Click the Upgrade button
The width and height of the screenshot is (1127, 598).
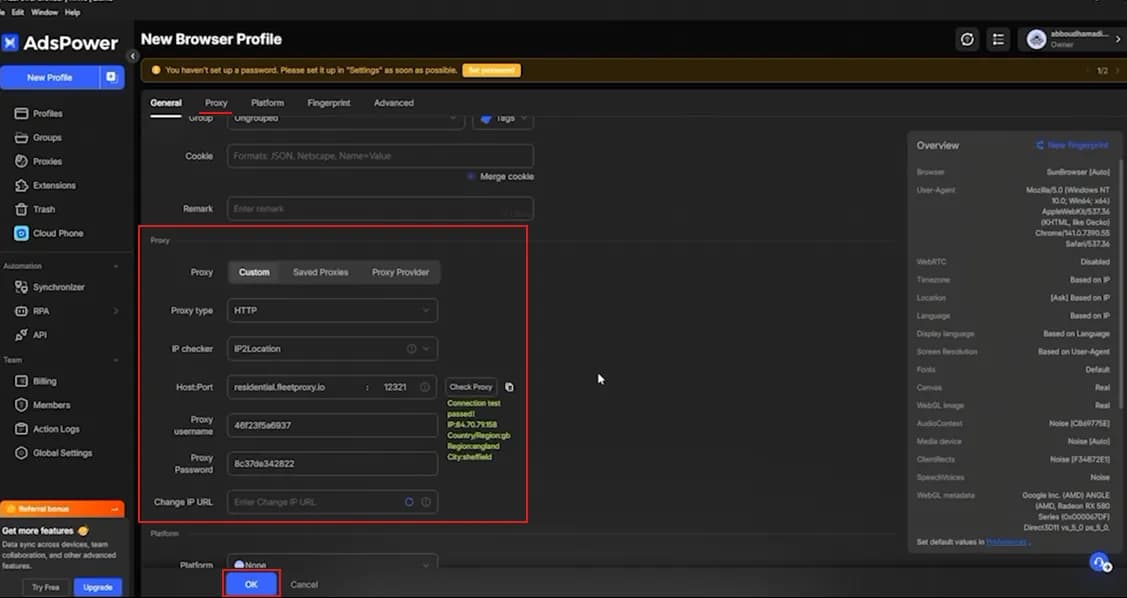pos(98,587)
